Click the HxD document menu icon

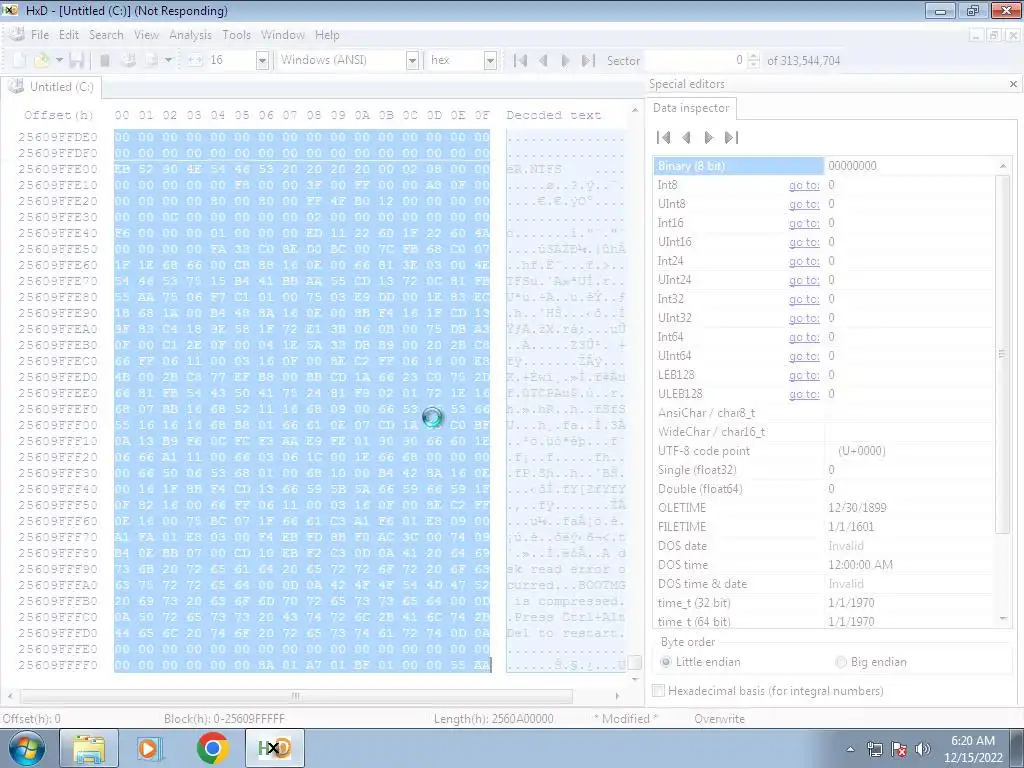pos(18,35)
